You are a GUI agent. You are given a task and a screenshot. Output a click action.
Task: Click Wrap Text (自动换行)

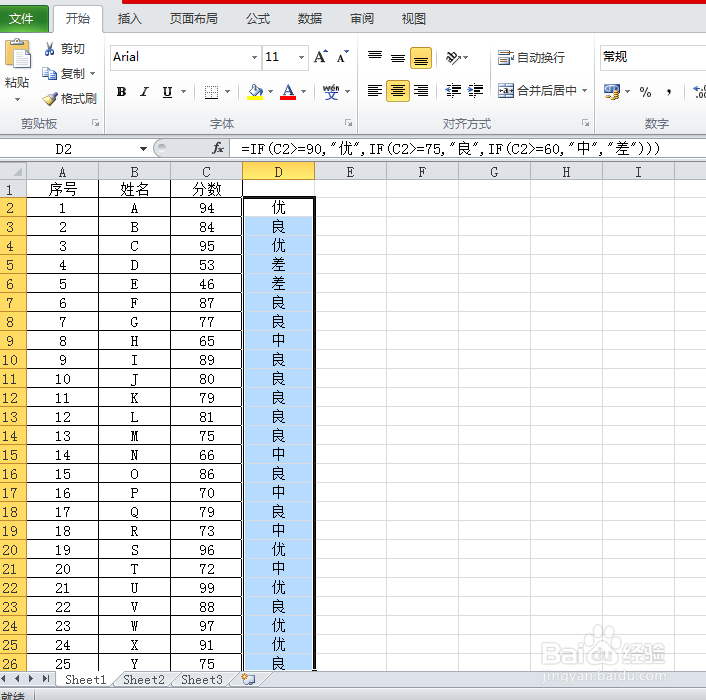click(531, 57)
